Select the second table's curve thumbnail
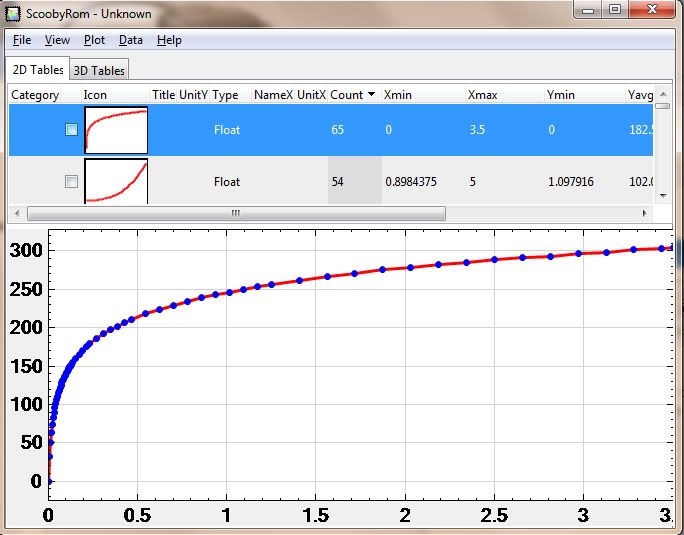The width and height of the screenshot is (684, 535). tap(116, 181)
